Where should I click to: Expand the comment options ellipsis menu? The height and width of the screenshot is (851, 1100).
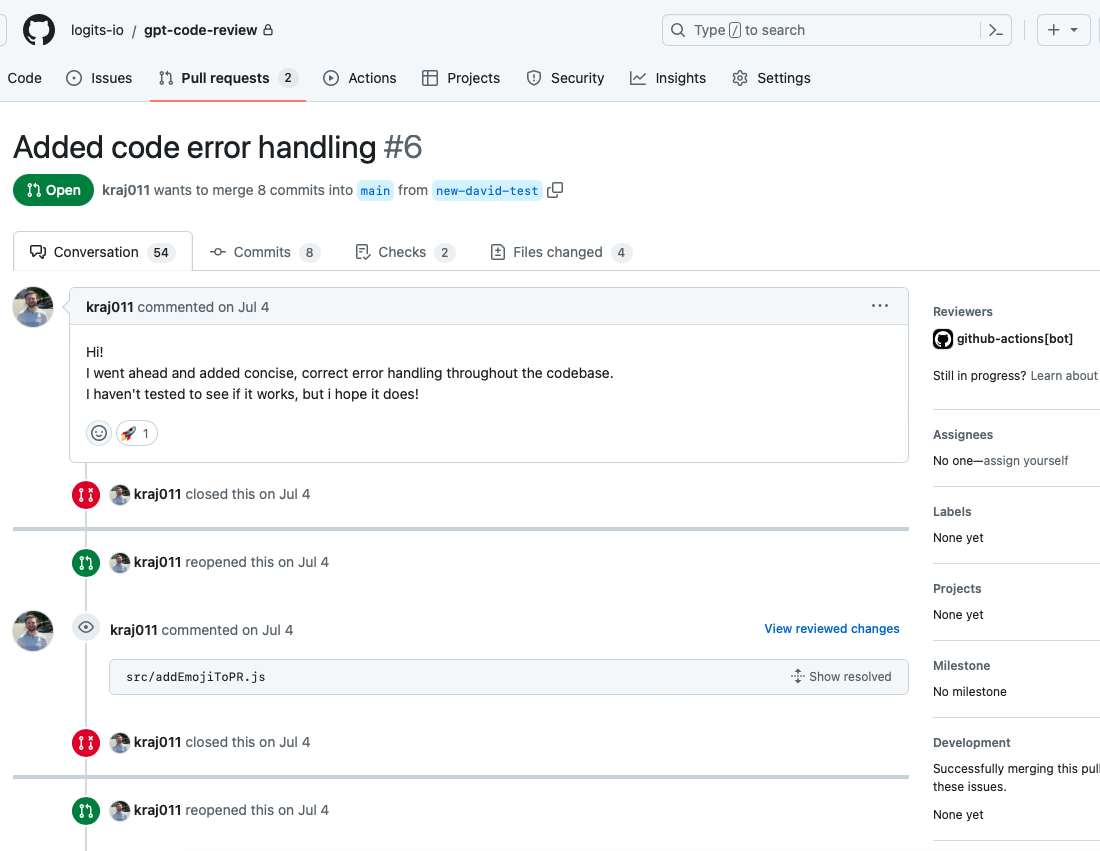pyautogui.click(x=879, y=306)
